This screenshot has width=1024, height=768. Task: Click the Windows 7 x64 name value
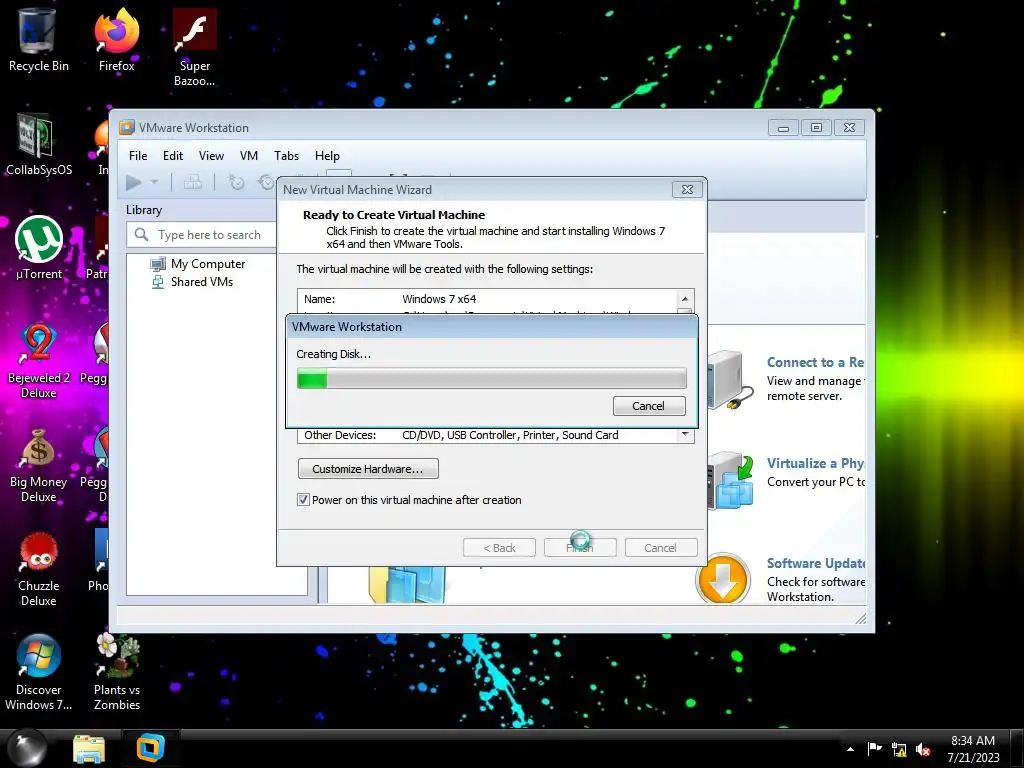coord(439,299)
